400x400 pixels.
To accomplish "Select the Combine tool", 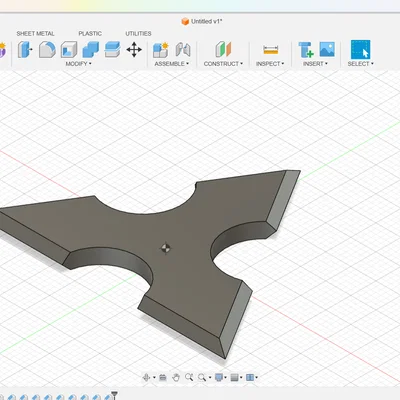I will tap(91, 50).
